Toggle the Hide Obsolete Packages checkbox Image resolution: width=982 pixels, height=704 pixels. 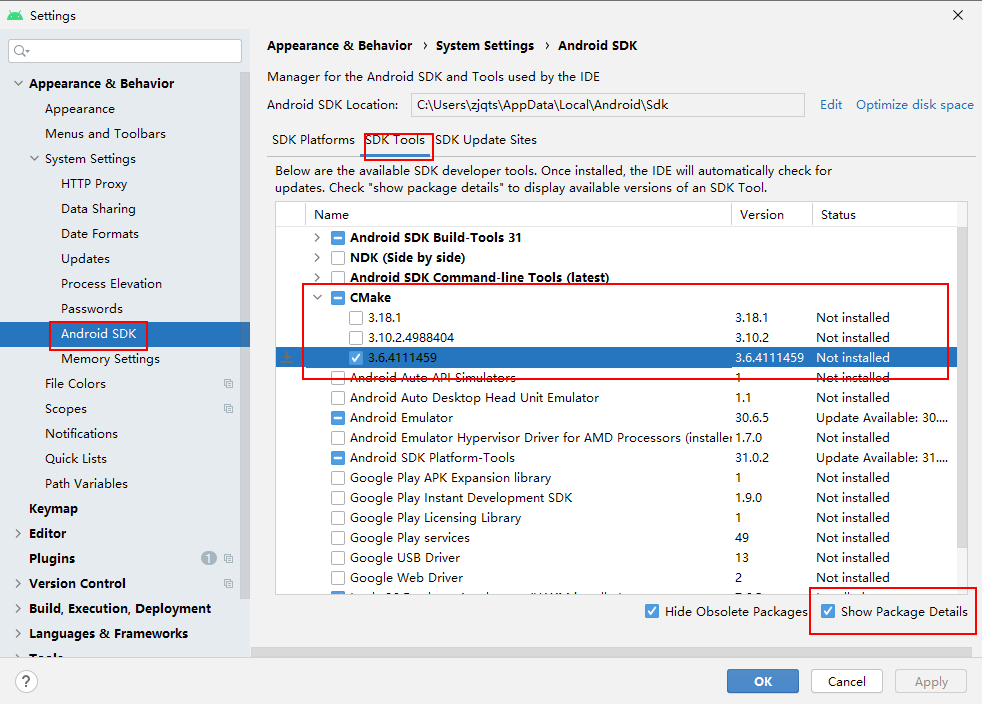(652, 611)
